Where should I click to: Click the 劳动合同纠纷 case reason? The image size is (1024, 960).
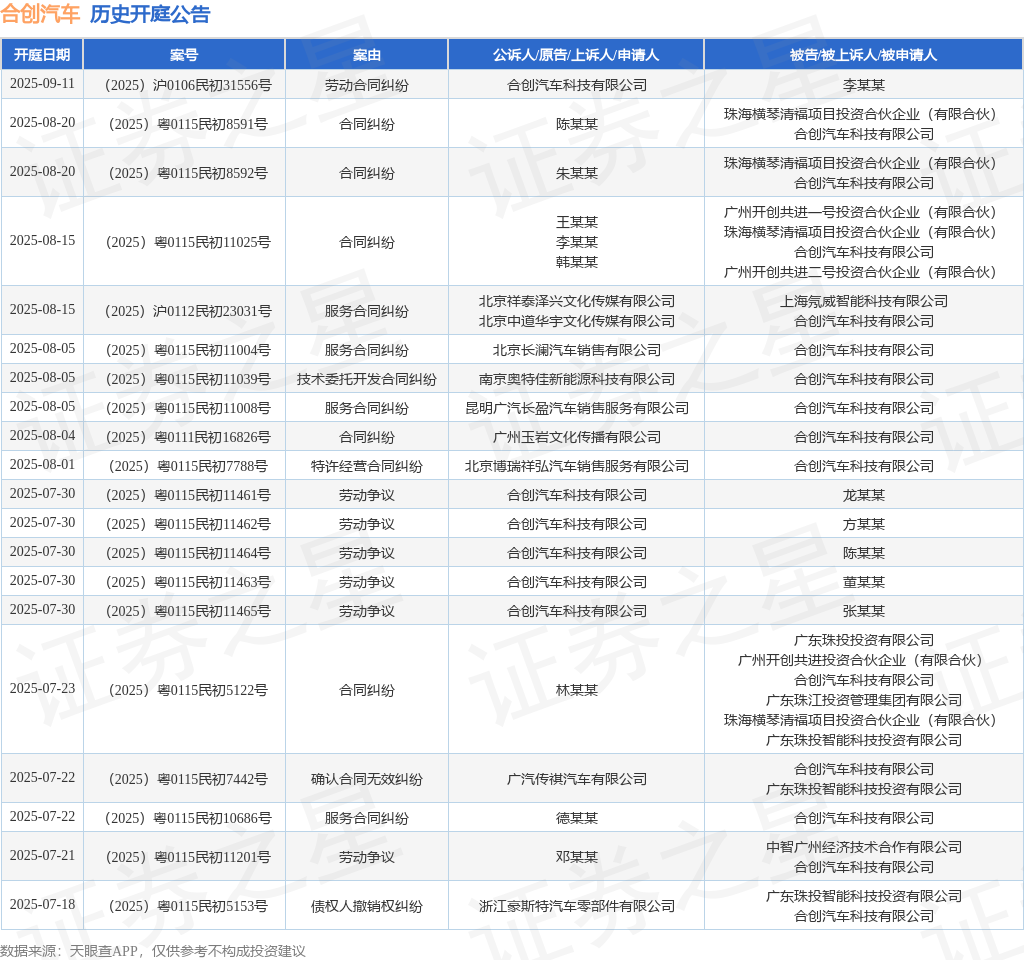pos(366,86)
